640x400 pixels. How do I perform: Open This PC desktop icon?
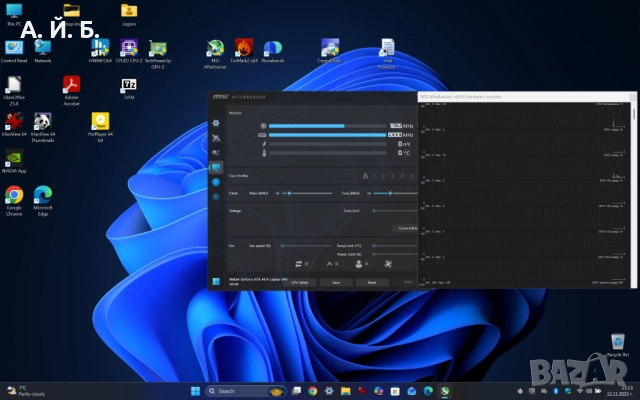[14, 15]
